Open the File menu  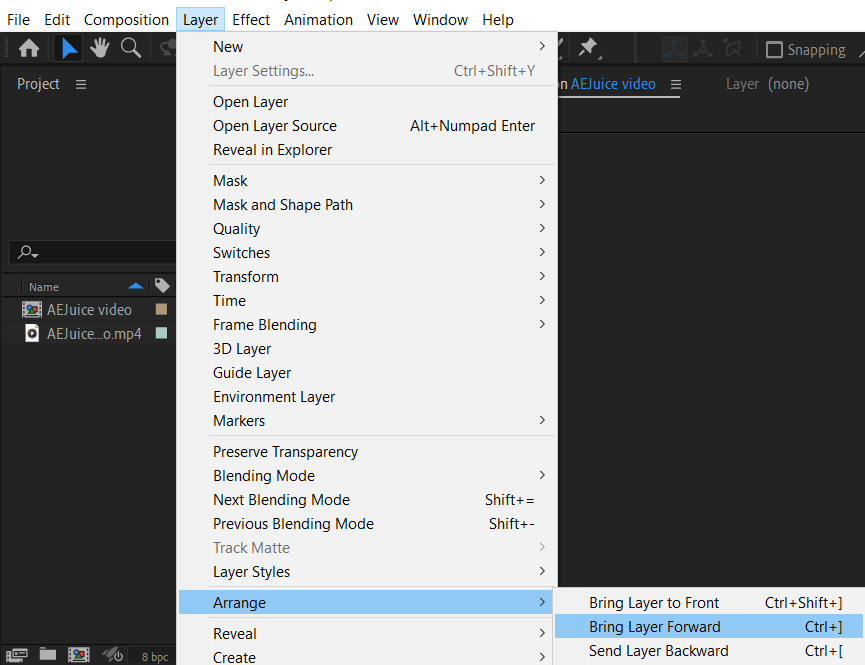18,20
